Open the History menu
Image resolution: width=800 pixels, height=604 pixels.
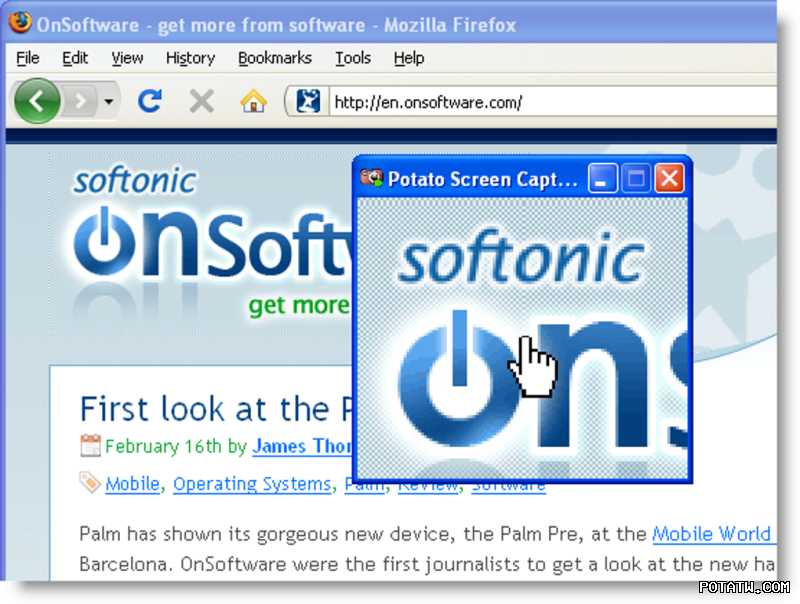tap(190, 58)
